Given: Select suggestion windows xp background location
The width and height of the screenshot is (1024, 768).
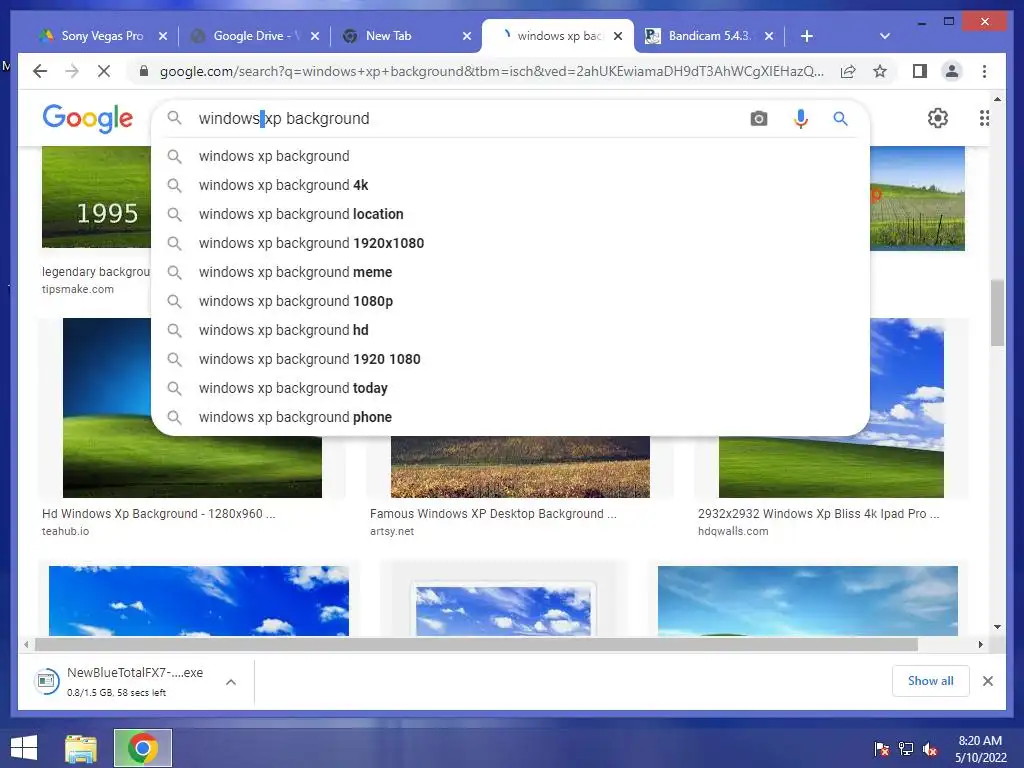Looking at the screenshot, I should pyautogui.click(x=510, y=214).
